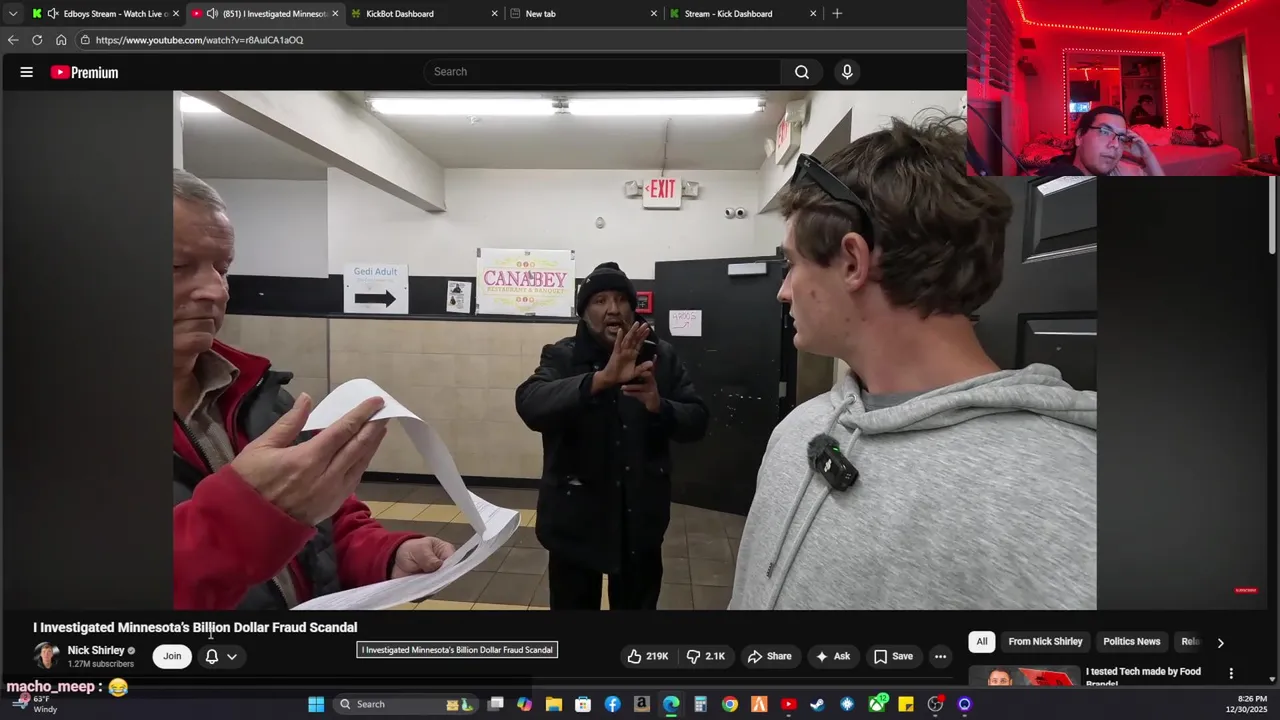Open Steam from taskbar
This screenshot has height=720, width=1280.
click(818, 704)
